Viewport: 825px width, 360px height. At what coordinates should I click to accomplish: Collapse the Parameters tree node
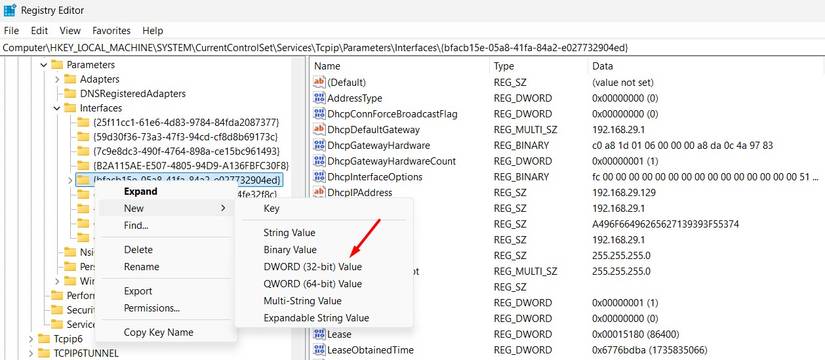pyautogui.click(x=44, y=65)
